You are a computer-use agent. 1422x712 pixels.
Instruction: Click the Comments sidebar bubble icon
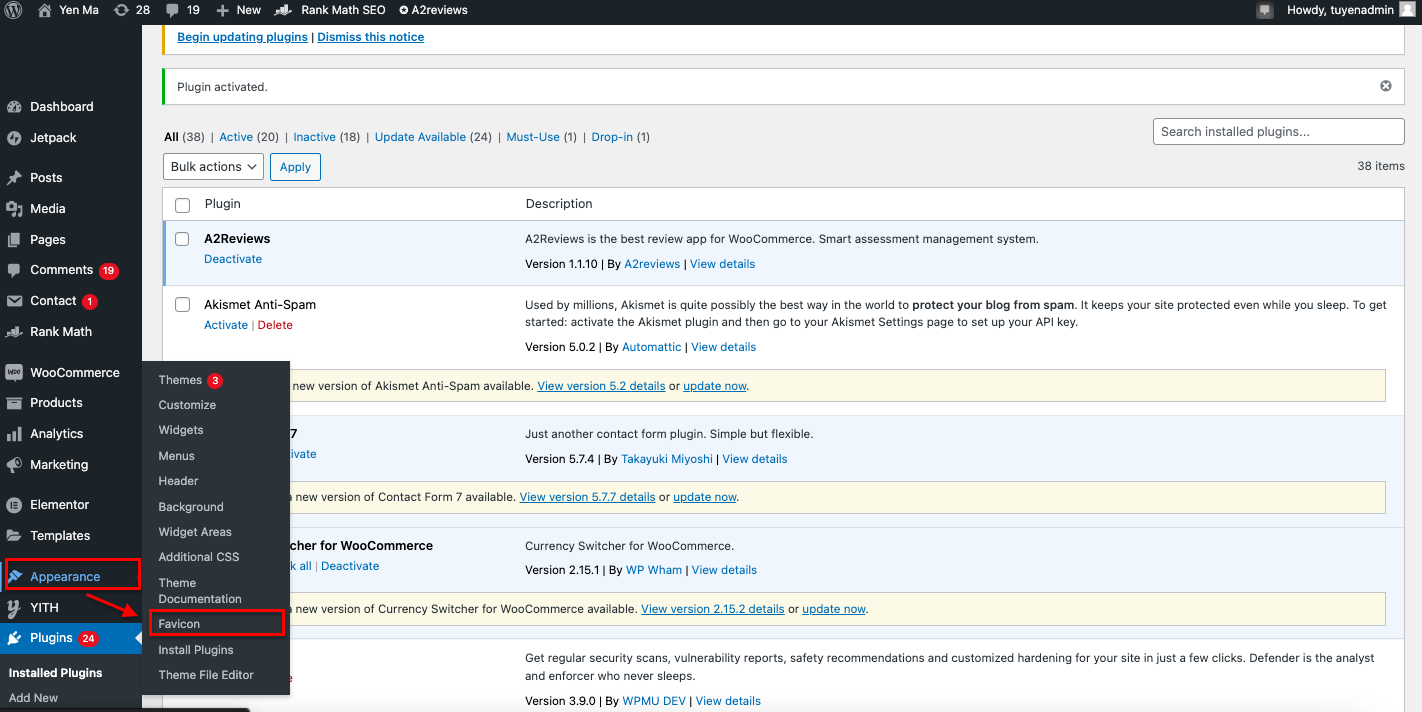[x=14, y=270]
